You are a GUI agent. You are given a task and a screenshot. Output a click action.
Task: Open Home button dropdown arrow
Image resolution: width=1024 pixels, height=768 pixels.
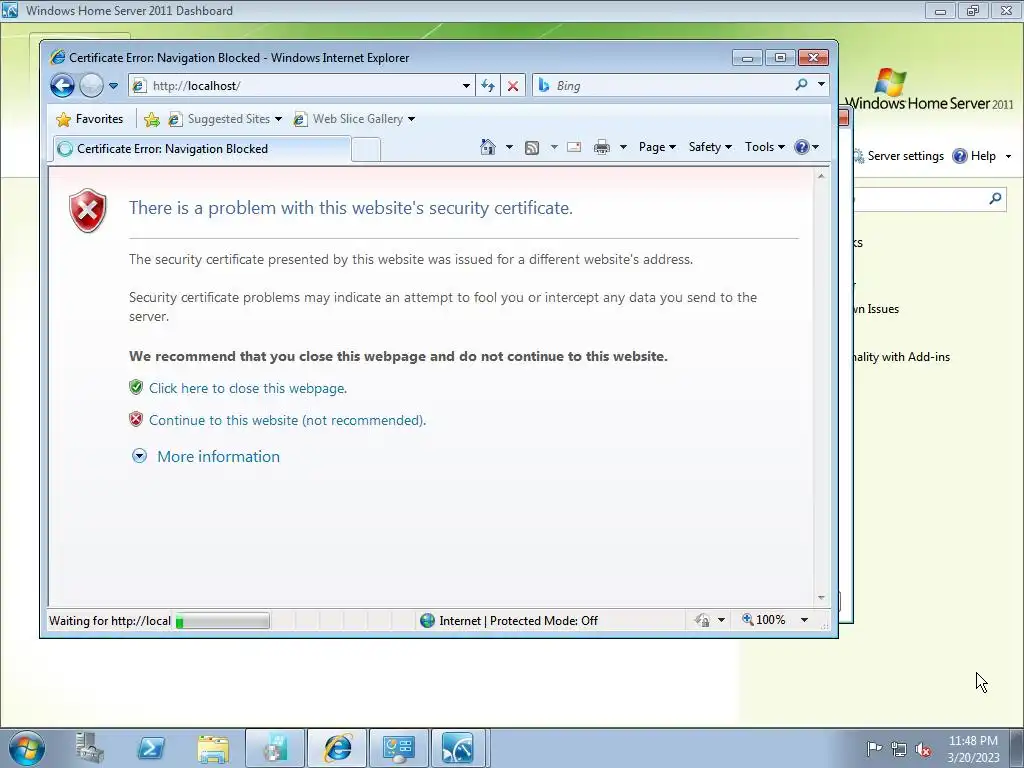pos(509,147)
